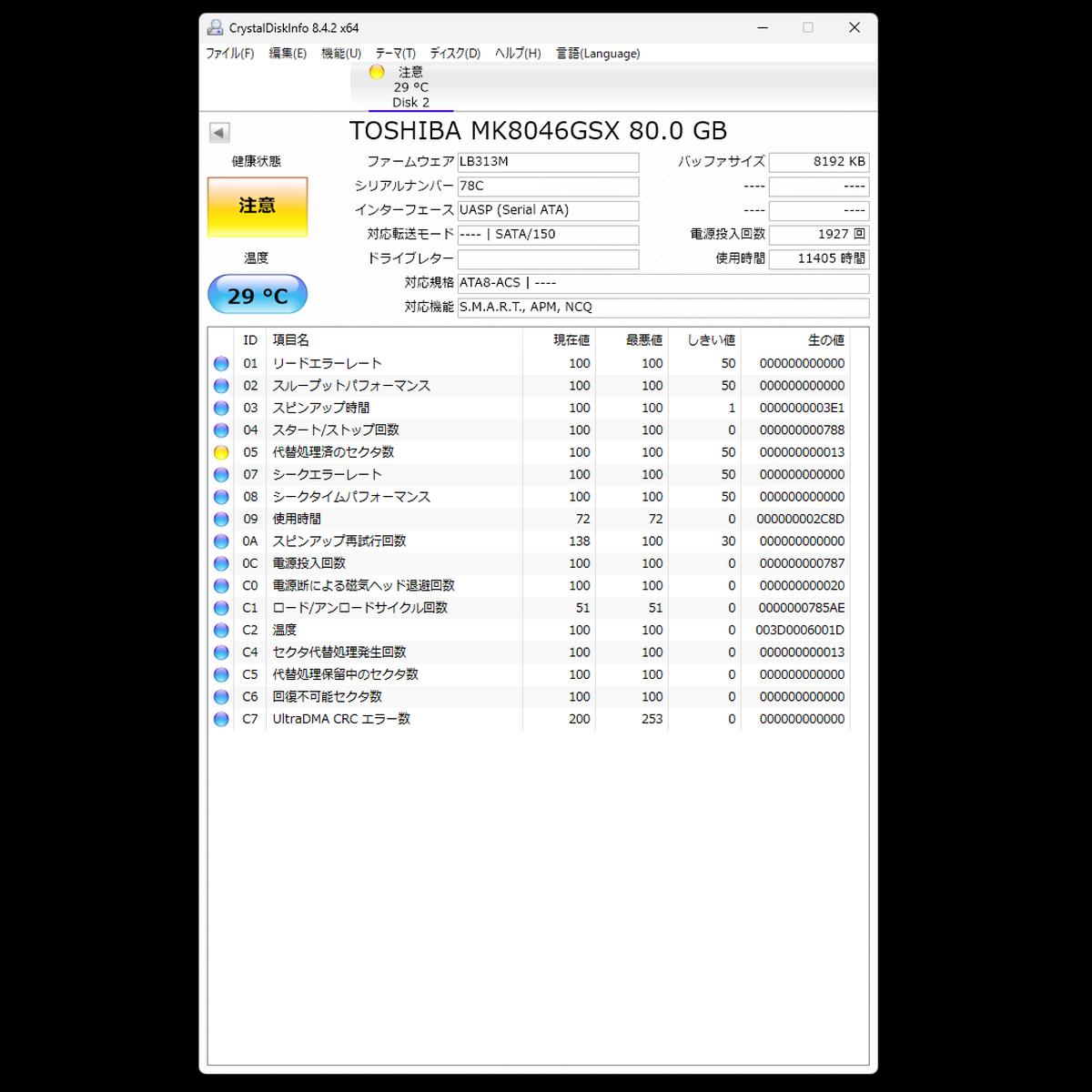1092x1092 pixels.
Task: Click the left arrow previous disk button
Action: click(219, 133)
